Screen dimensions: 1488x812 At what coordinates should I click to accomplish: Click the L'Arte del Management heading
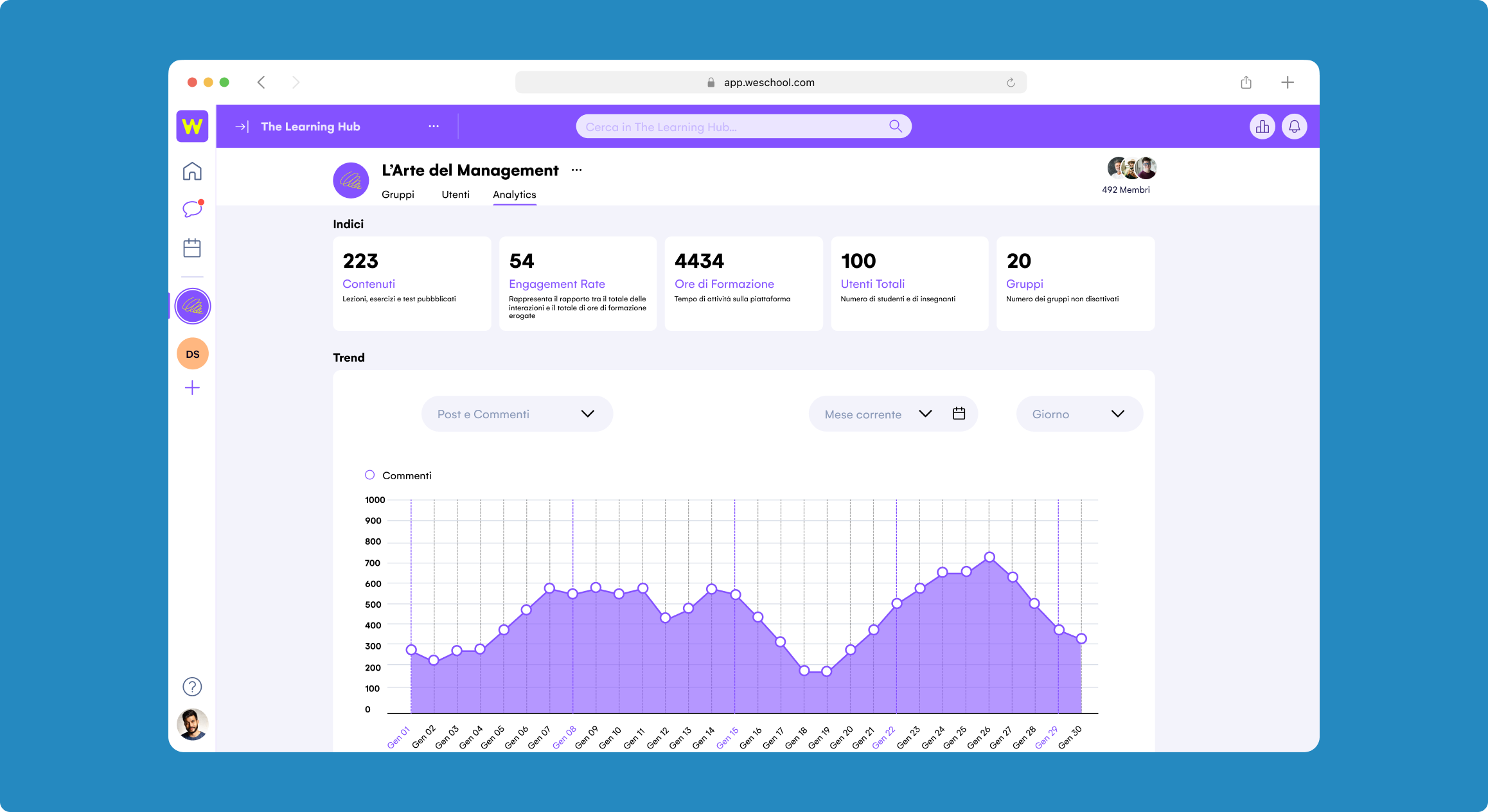470,170
